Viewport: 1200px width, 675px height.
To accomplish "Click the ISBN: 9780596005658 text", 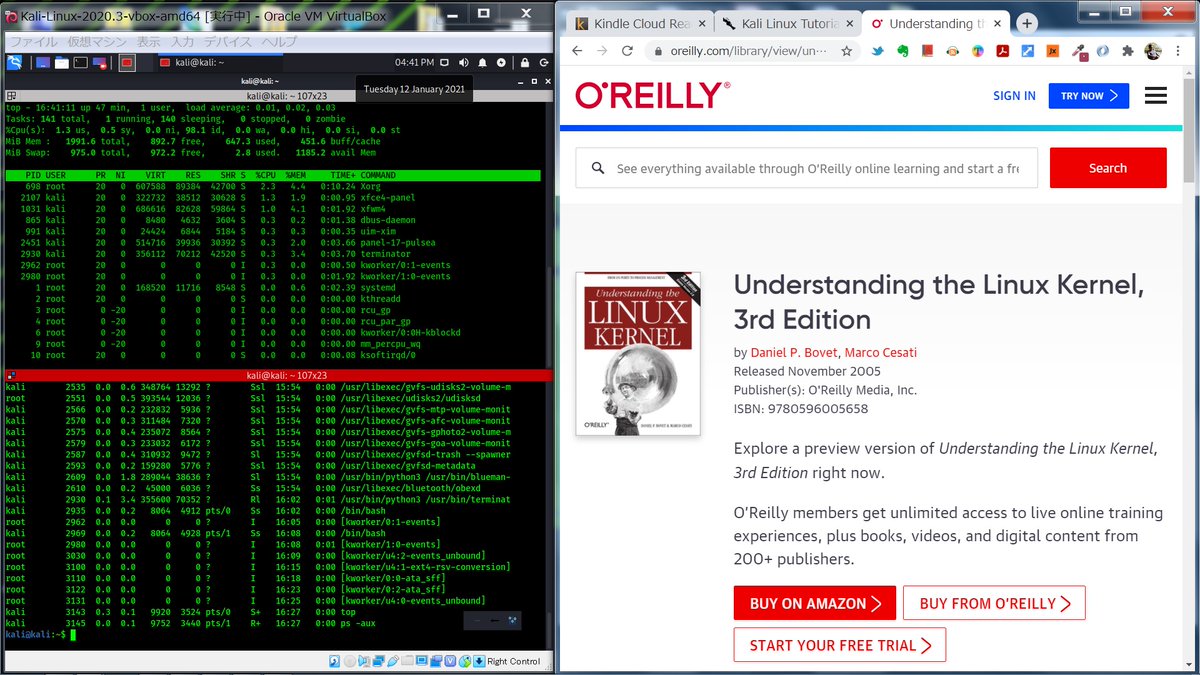I will pos(801,409).
